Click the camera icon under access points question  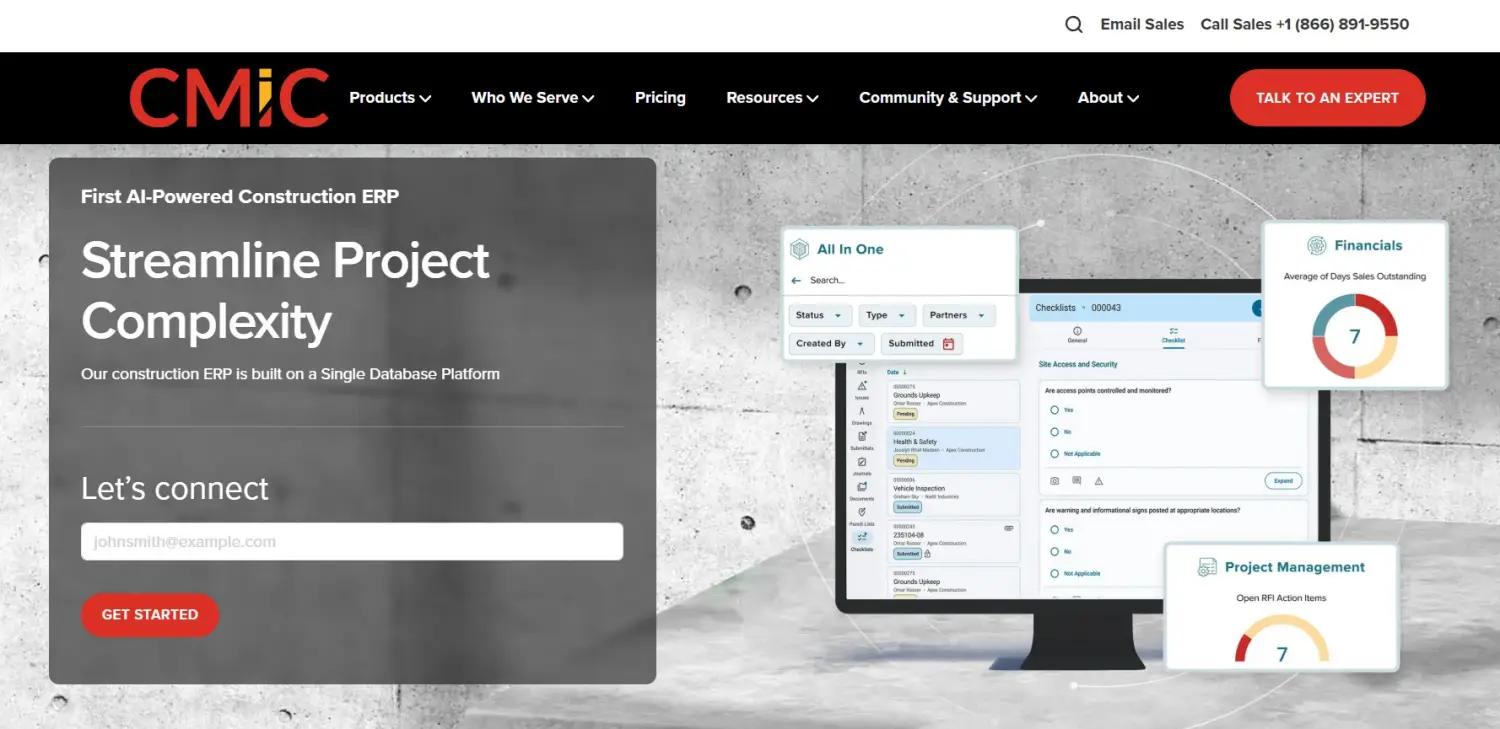click(x=1054, y=481)
